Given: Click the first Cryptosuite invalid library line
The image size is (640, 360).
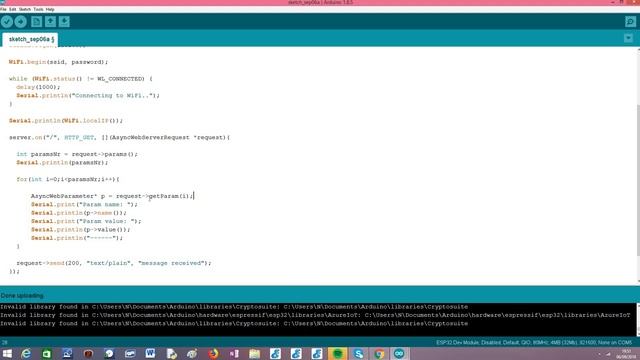Looking at the screenshot, I should [234, 307].
